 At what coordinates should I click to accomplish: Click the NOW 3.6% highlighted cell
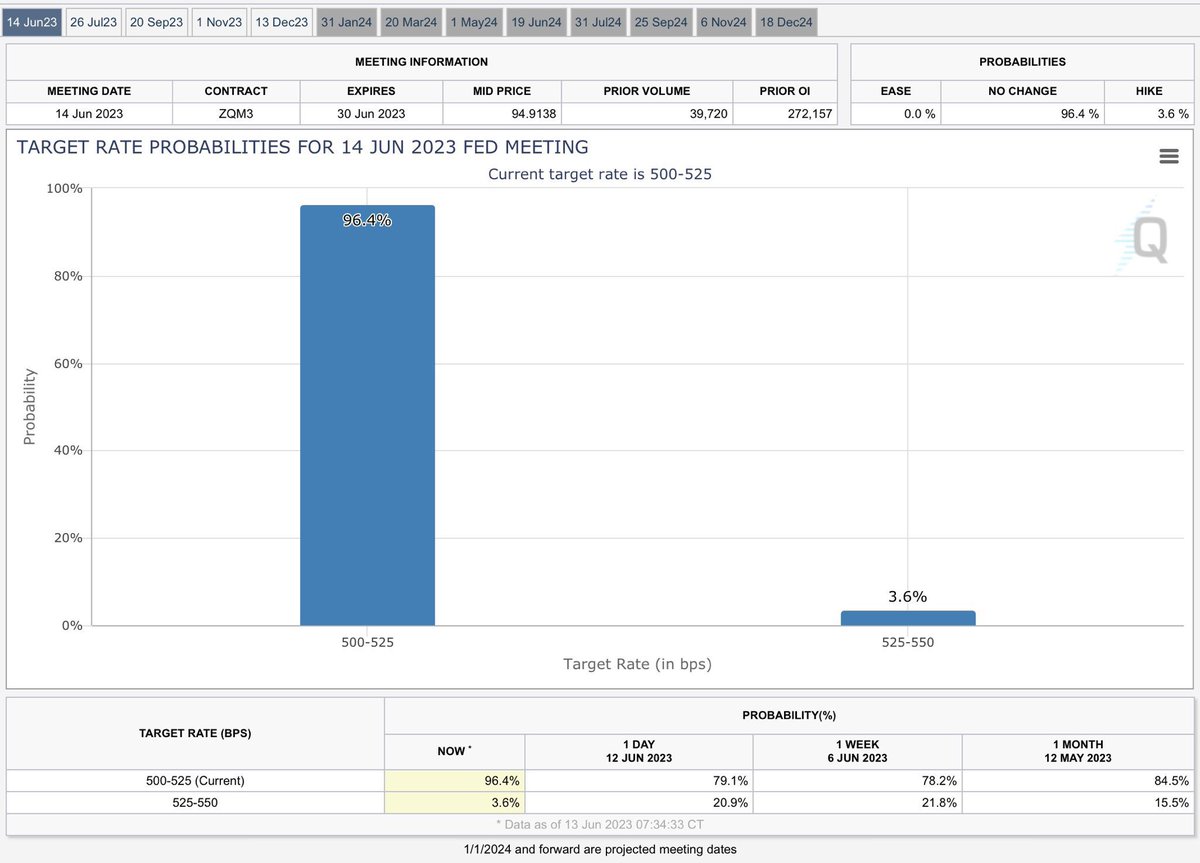point(454,803)
